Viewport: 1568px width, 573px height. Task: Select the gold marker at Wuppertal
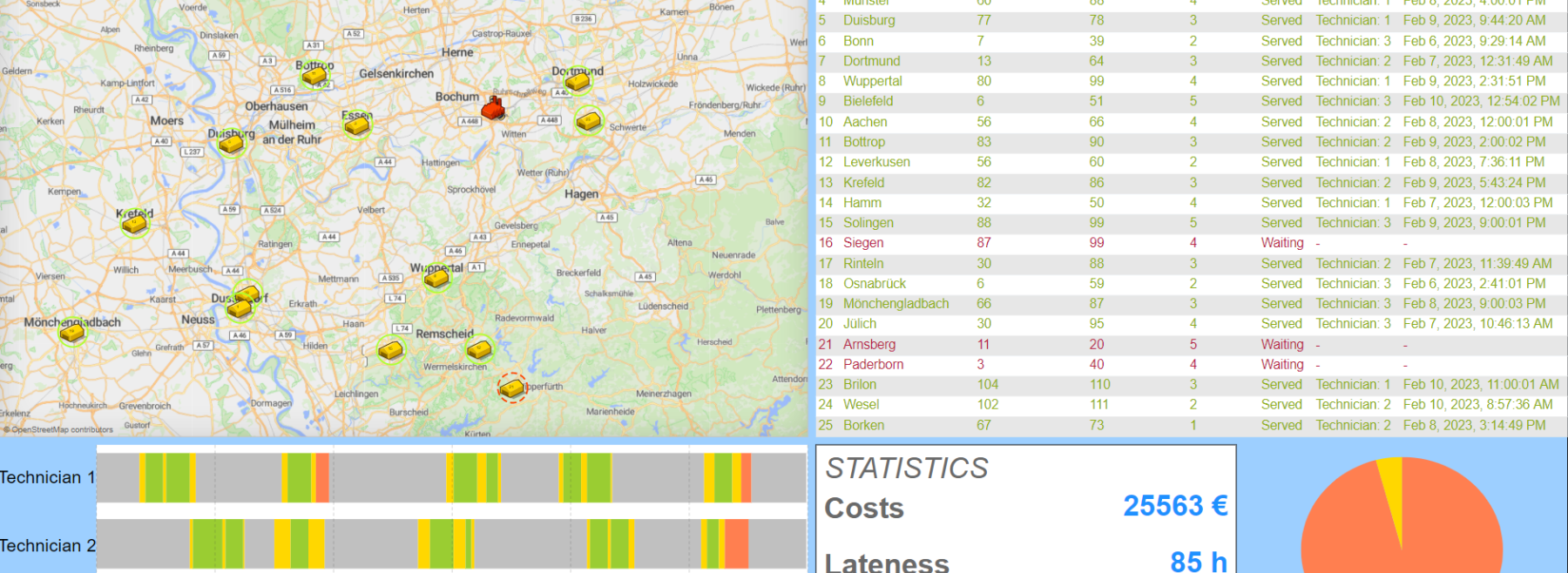[436, 278]
